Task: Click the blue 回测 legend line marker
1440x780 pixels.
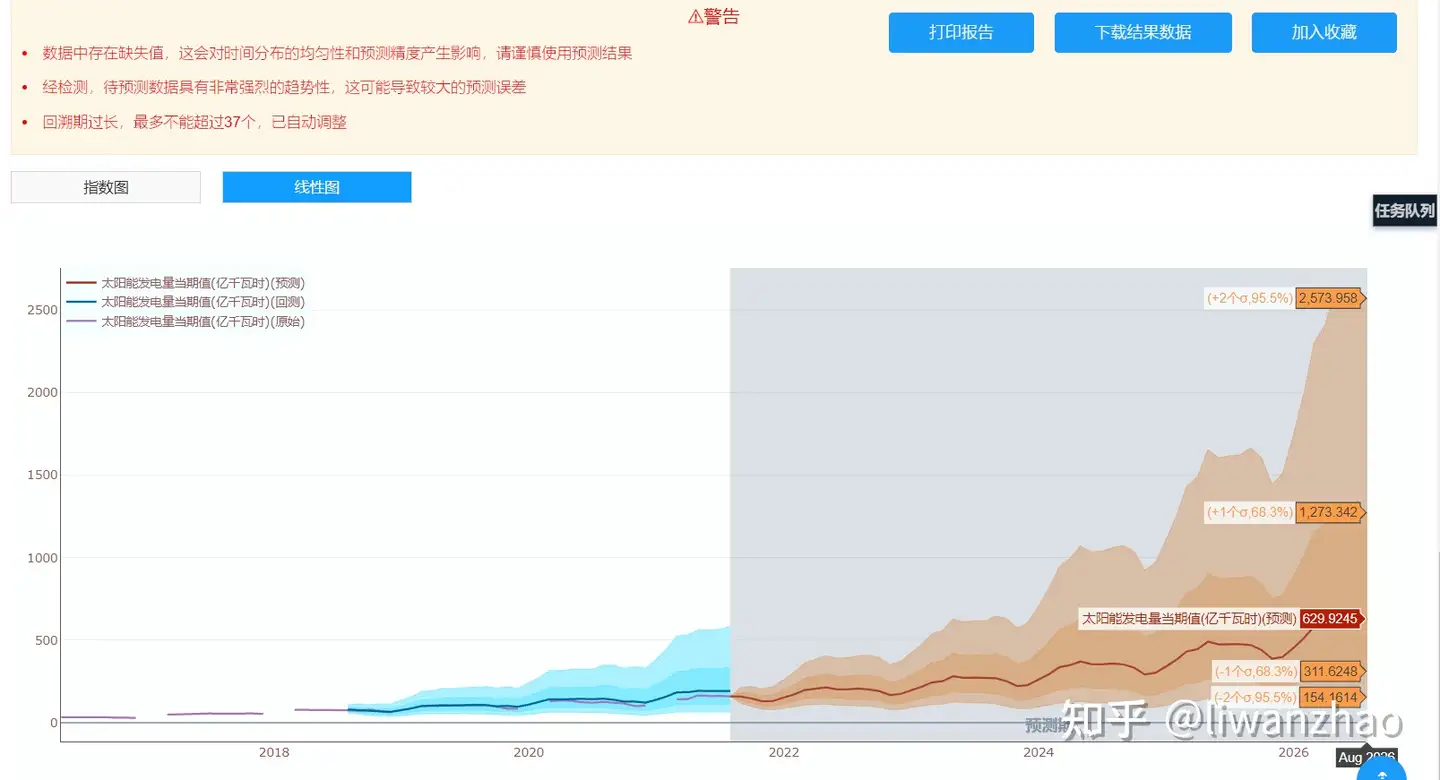Action: click(80, 302)
